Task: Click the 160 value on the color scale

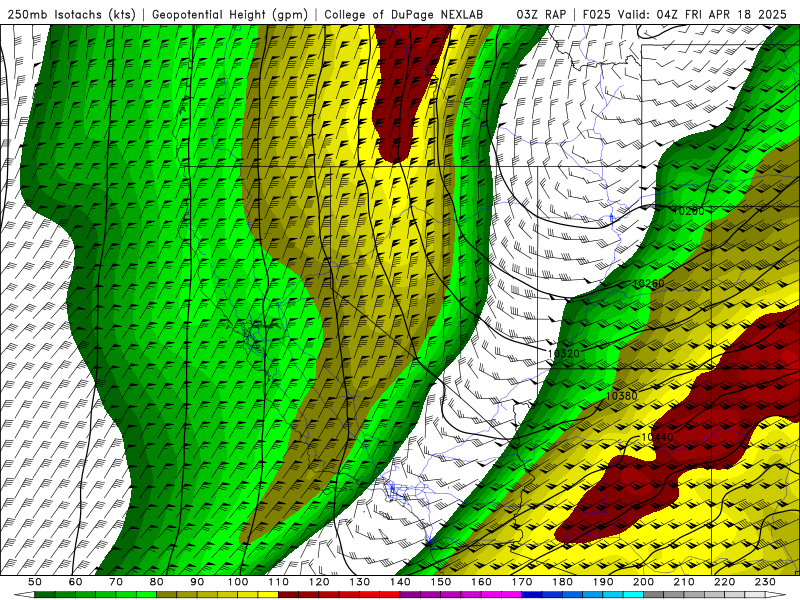Action: pyautogui.click(x=481, y=582)
